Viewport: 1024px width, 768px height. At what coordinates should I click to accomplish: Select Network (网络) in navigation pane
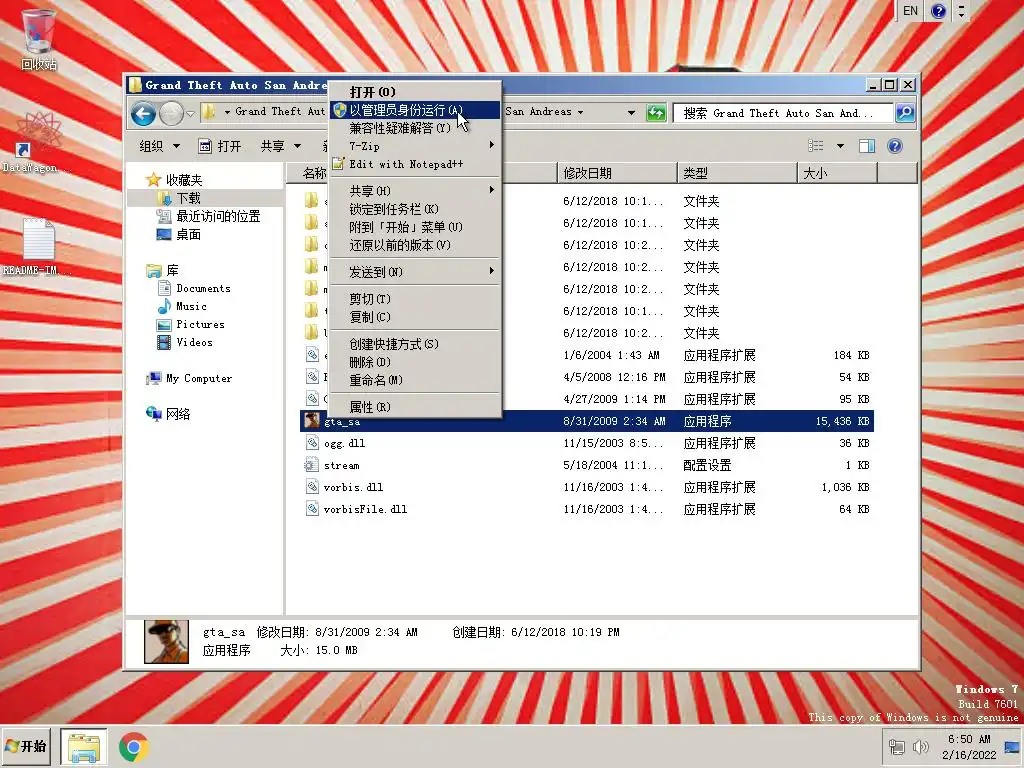(168, 414)
